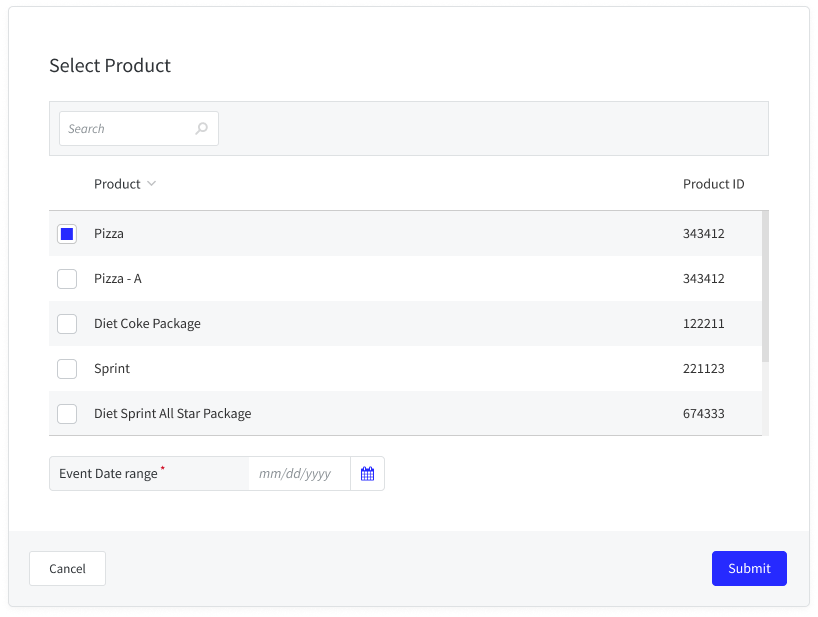818x617 pixels.
Task: Click inside the Search field
Action: click(130, 128)
